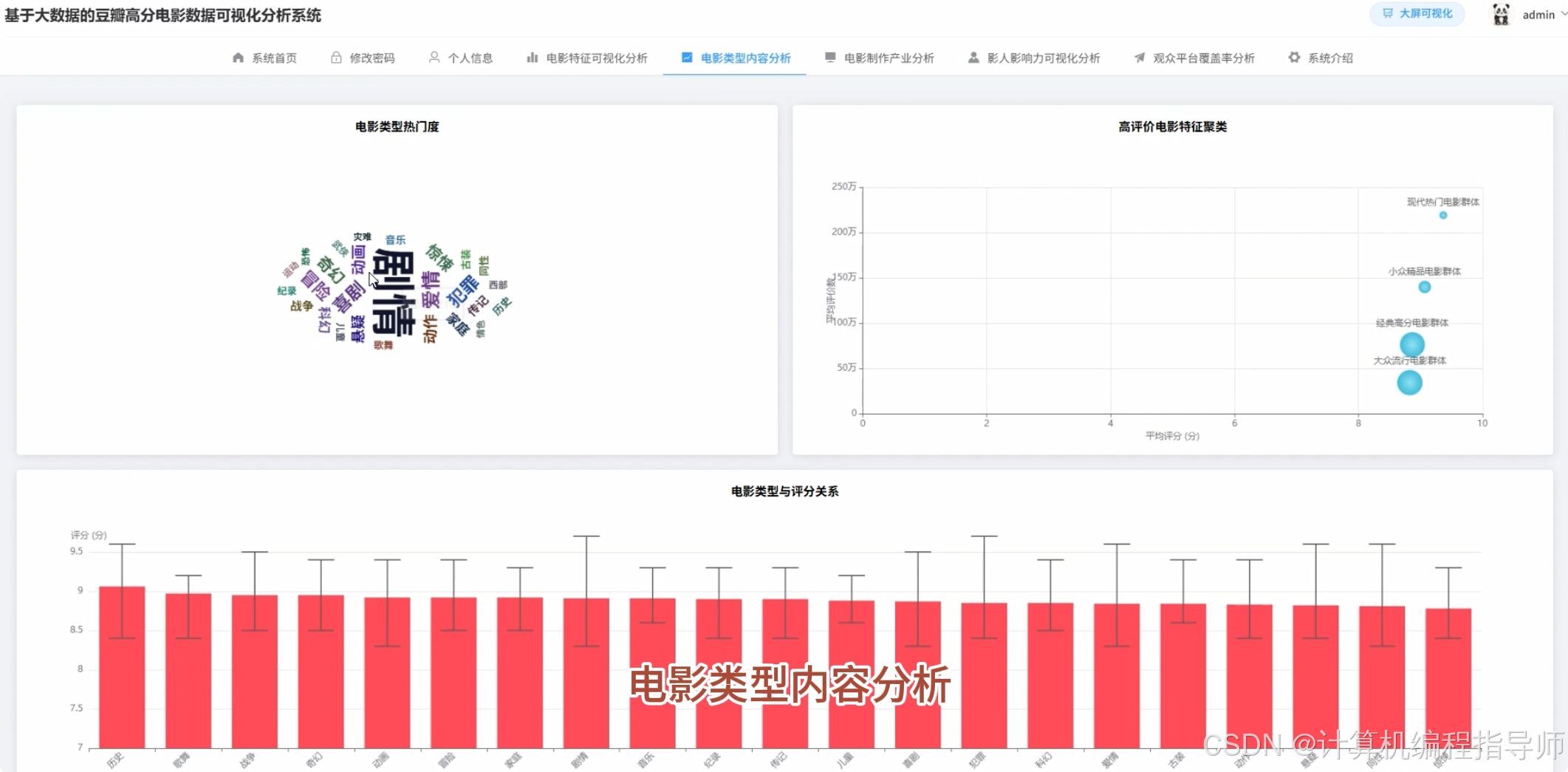Click the 传记 word in word cloud

click(x=478, y=304)
